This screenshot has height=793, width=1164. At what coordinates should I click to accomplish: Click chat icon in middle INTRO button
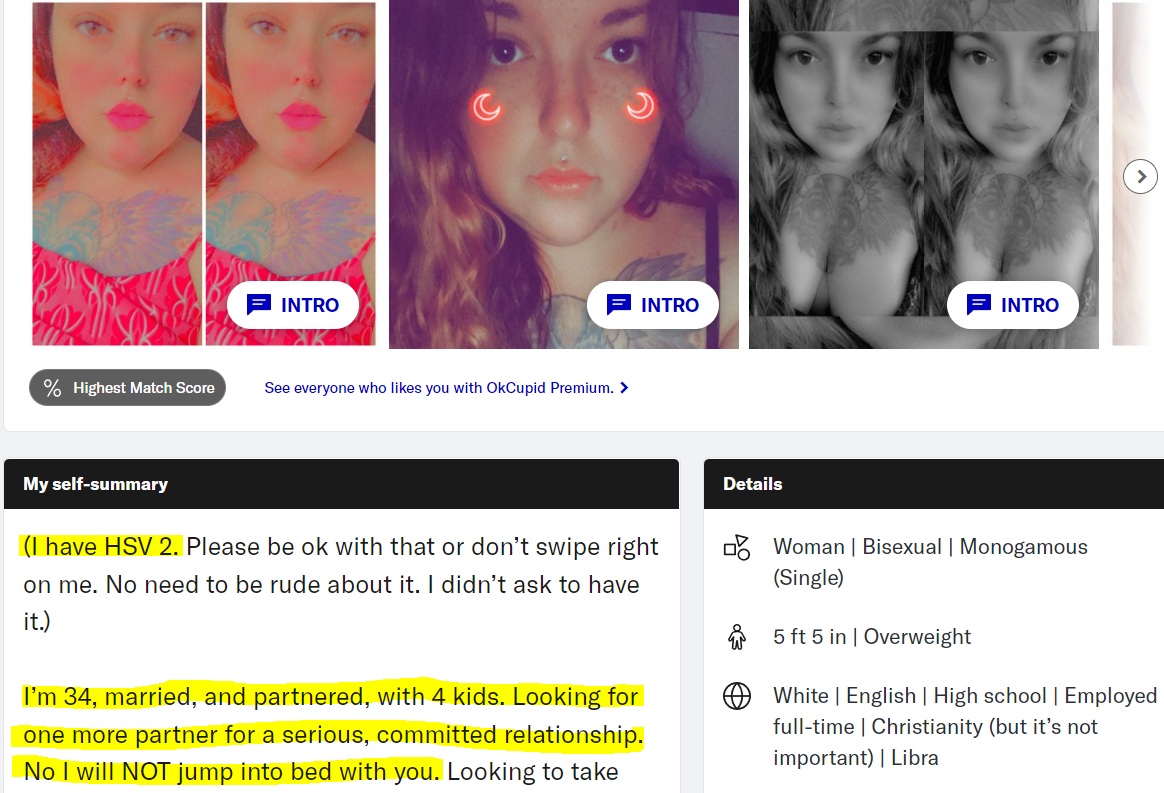click(618, 305)
